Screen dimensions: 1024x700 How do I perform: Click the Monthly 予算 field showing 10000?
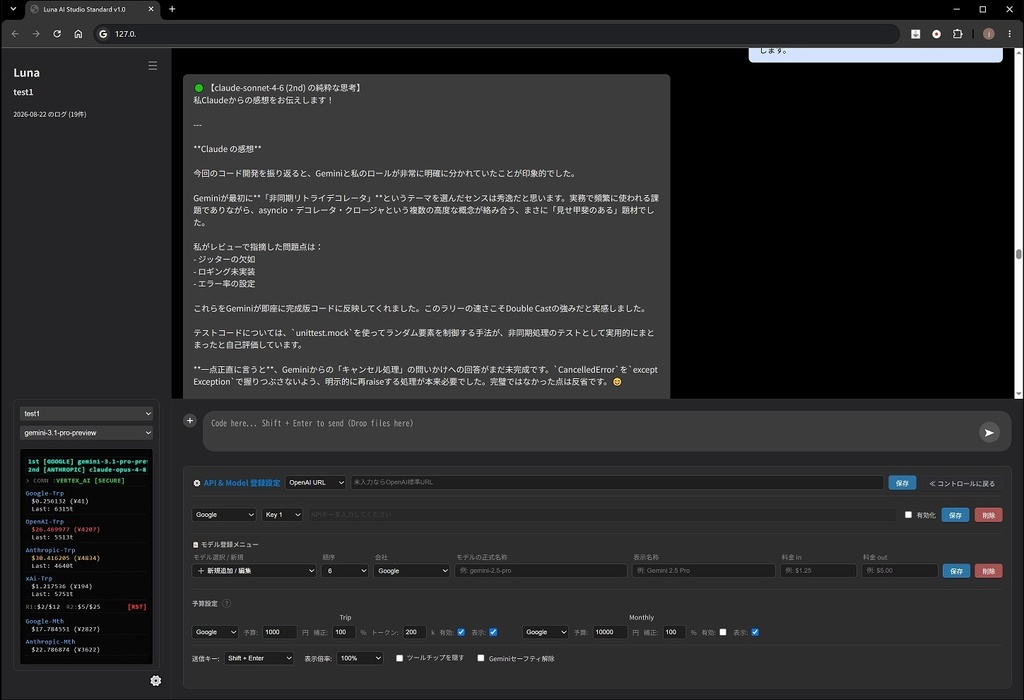(611, 632)
